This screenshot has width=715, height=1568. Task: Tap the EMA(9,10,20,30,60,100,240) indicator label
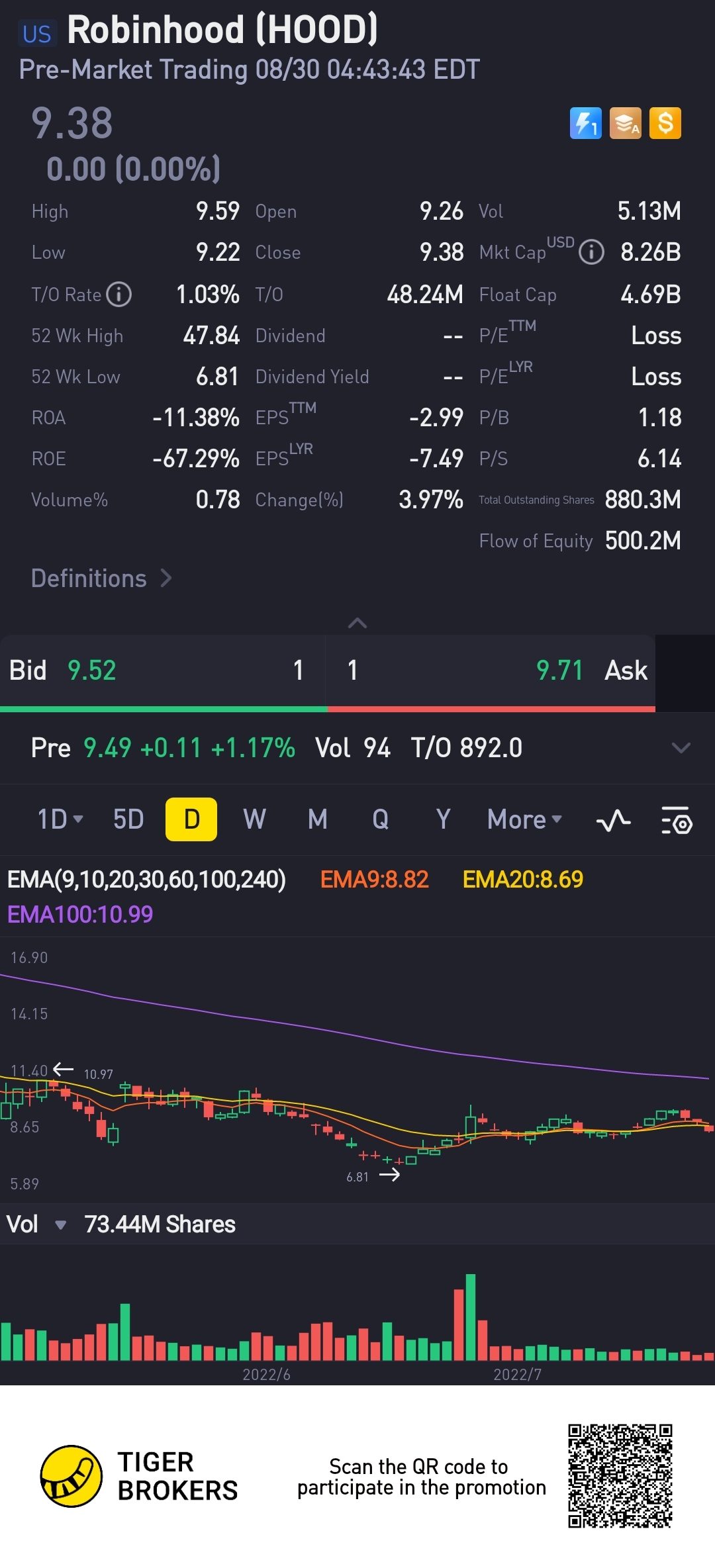pos(146,879)
